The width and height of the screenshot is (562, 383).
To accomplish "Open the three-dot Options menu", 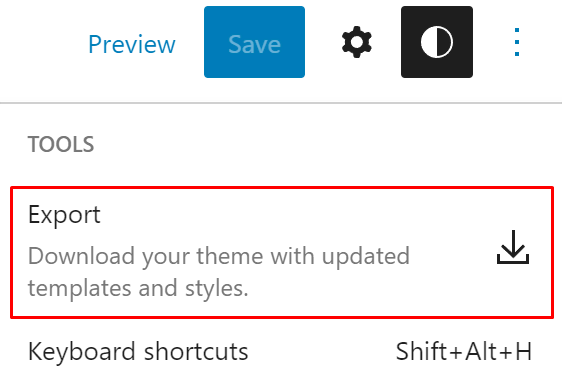I will tap(516, 42).
